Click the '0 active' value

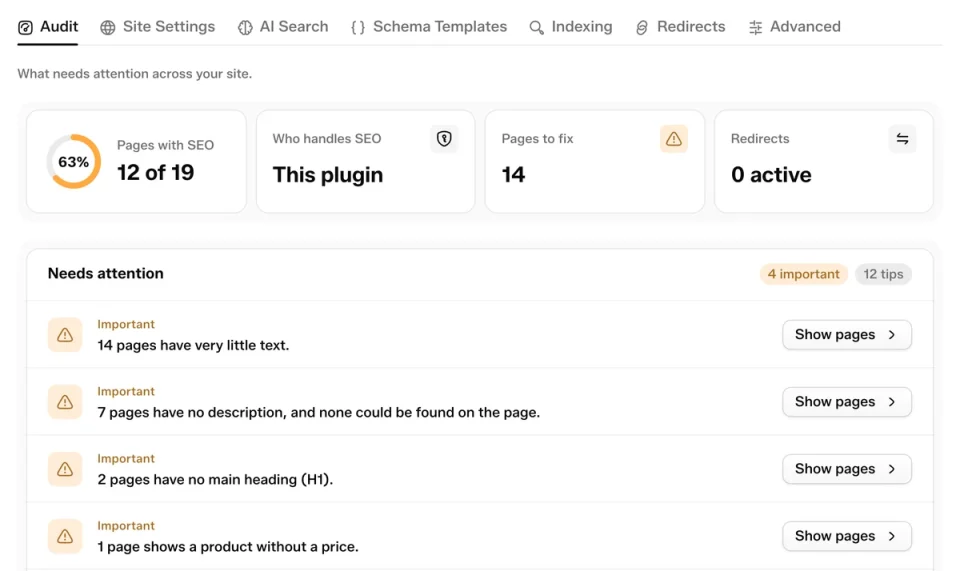[771, 175]
